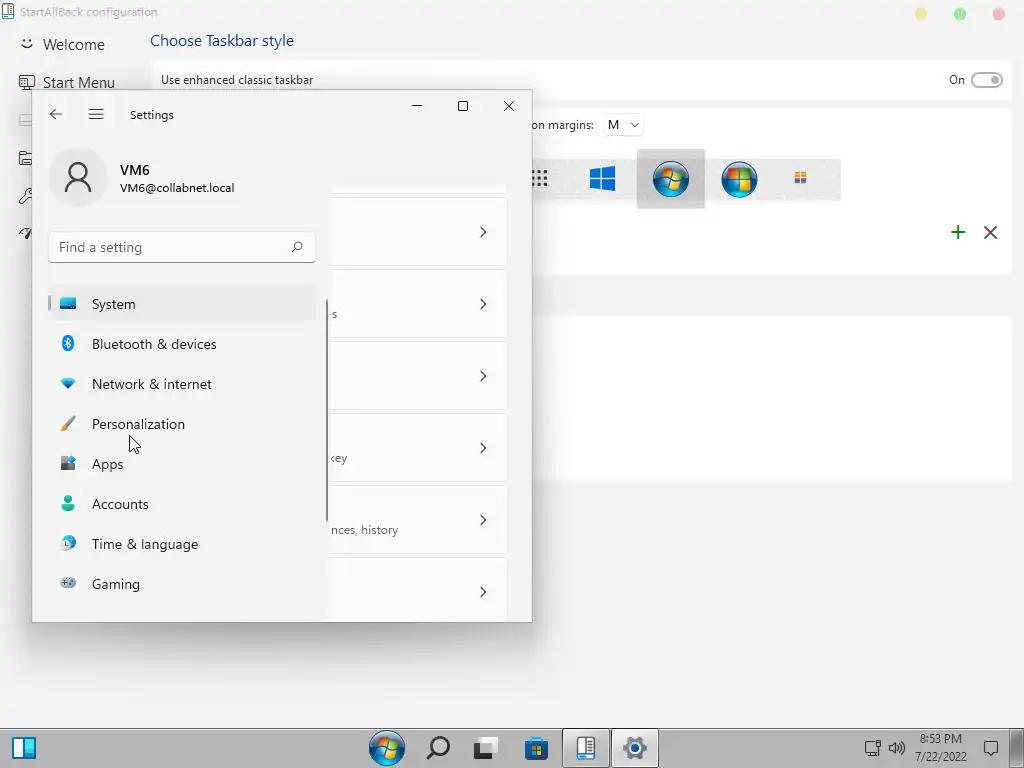Add a custom start button with green plus
The width and height of the screenshot is (1024, 768).
pos(958,232)
